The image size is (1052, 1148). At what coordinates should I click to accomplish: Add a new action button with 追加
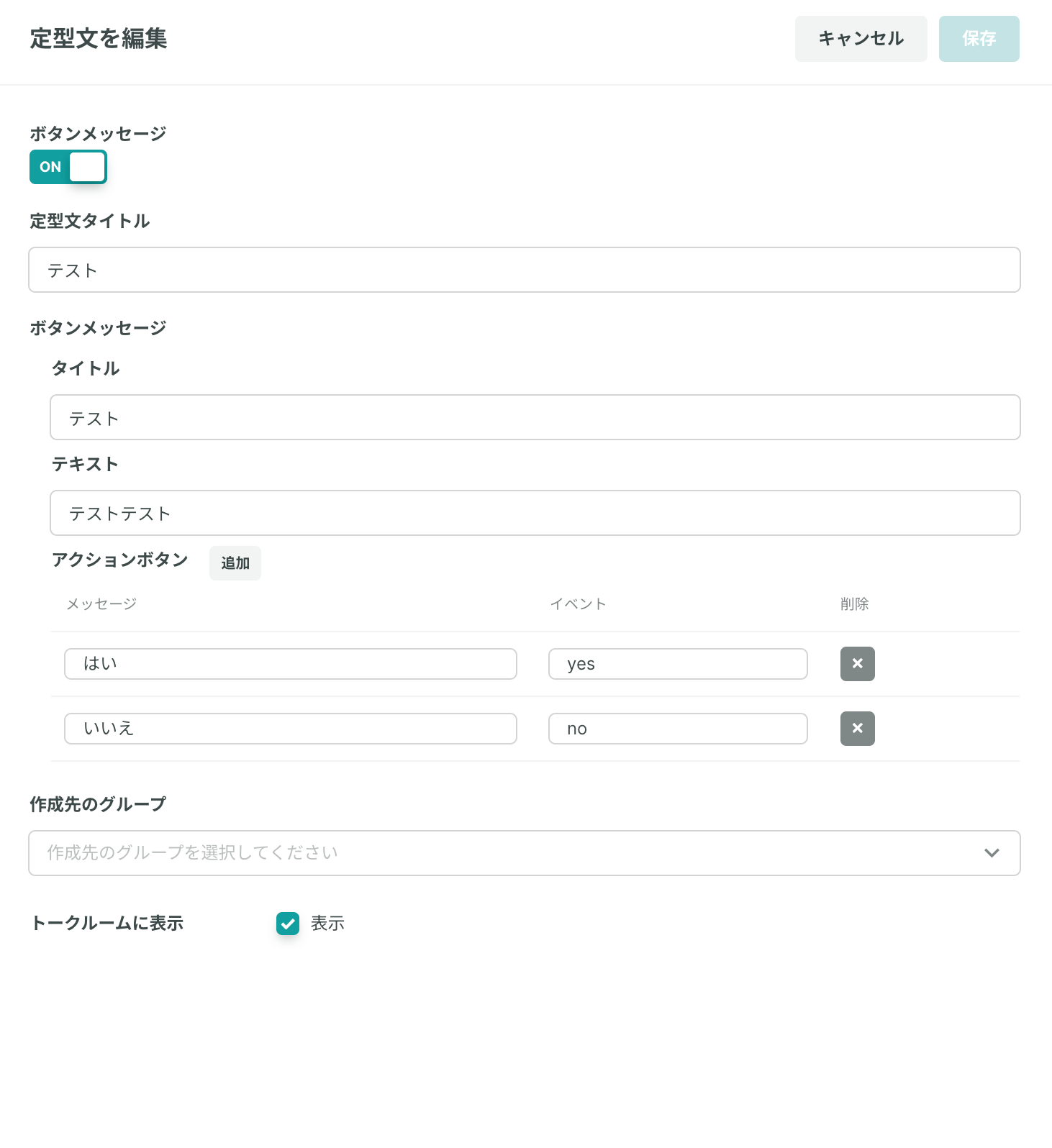(x=235, y=563)
